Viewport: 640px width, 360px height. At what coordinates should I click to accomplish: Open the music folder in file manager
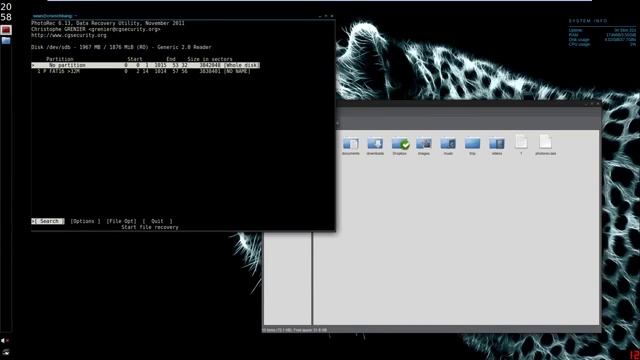point(448,144)
